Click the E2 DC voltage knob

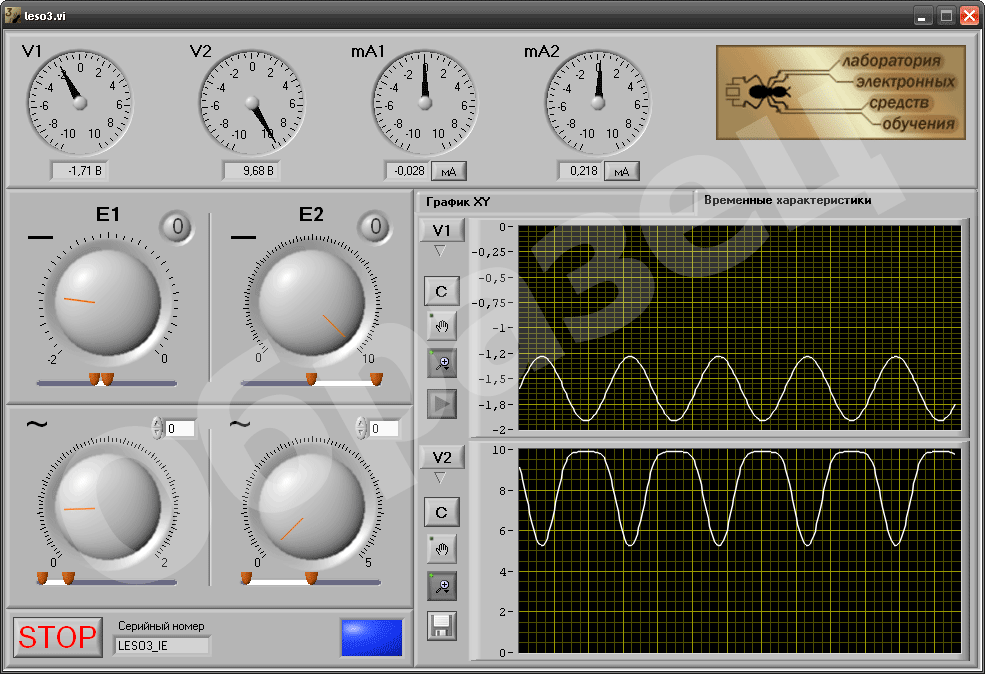click(x=312, y=302)
